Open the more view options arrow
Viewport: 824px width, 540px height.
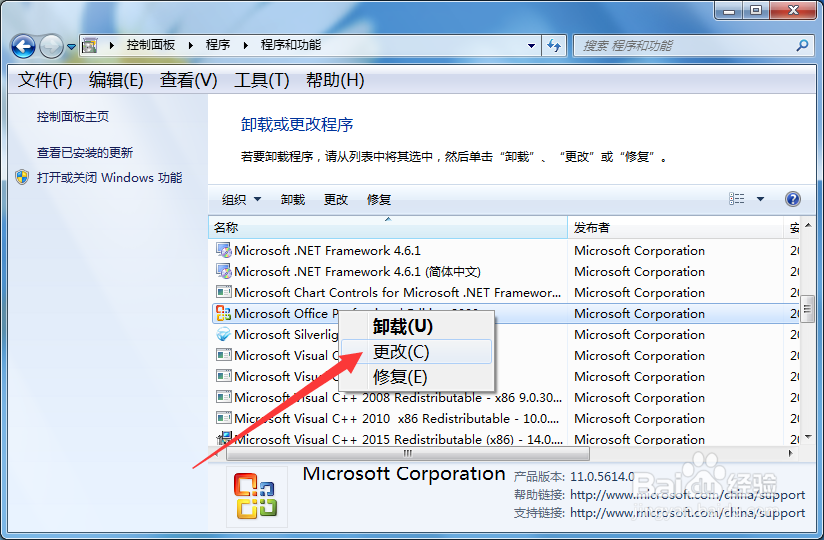760,199
